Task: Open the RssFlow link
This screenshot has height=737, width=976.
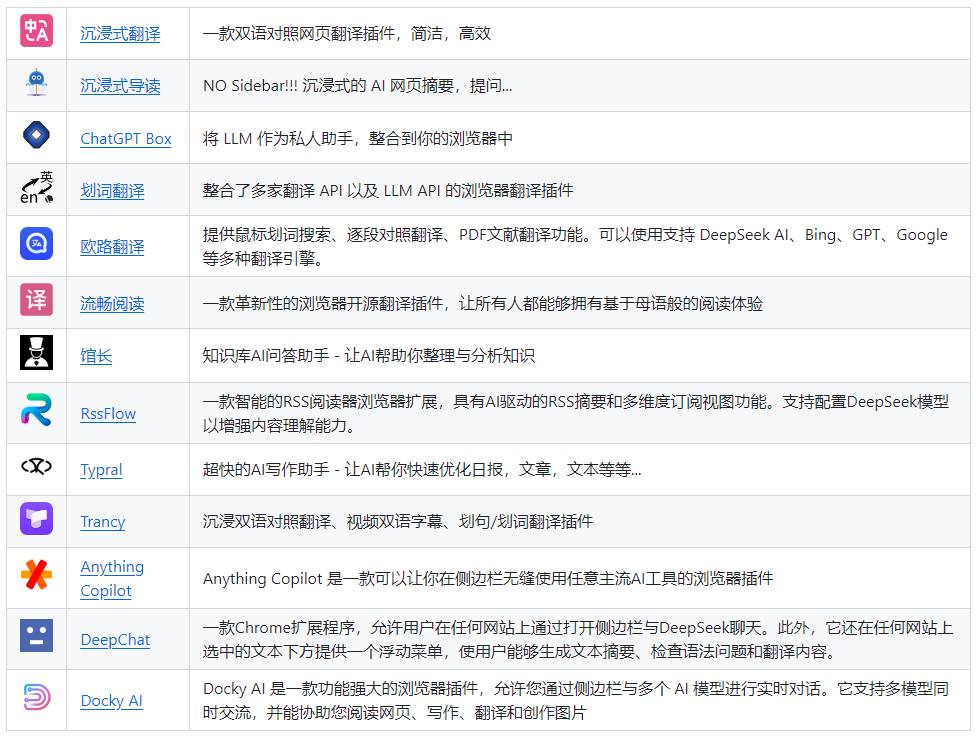Action: pos(108,413)
